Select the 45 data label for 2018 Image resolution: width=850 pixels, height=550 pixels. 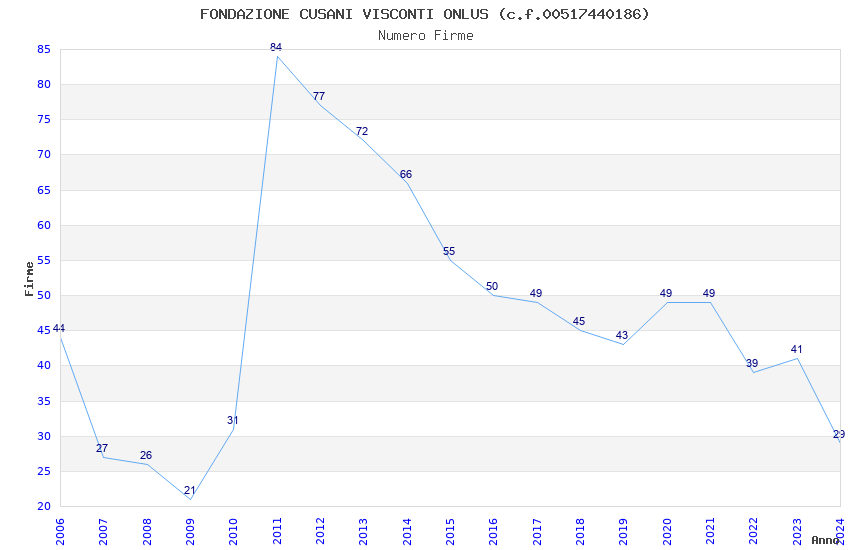[579, 321]
